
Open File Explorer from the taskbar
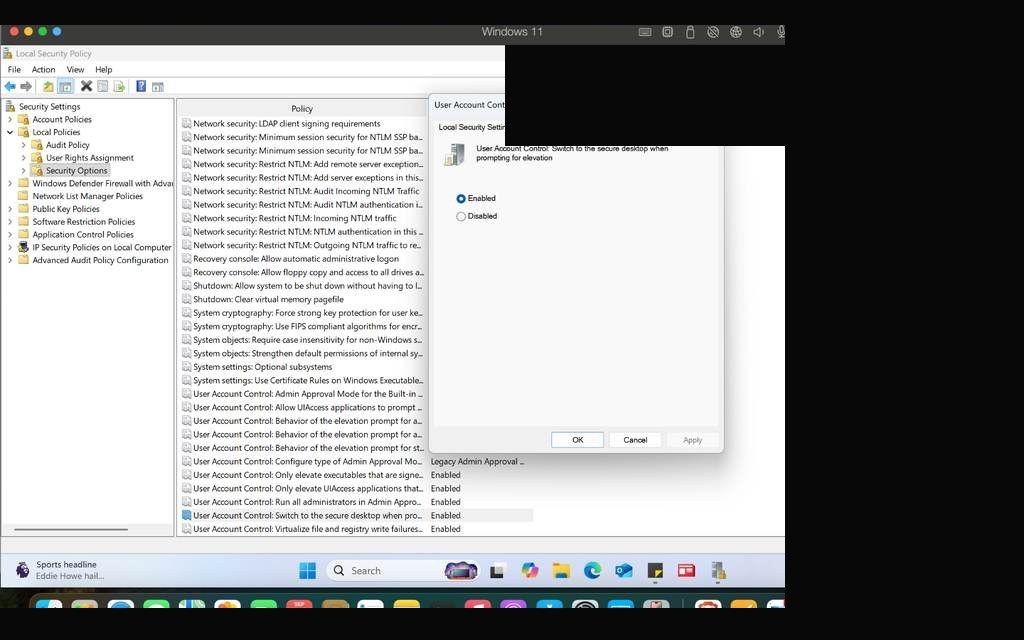(561, 571)
